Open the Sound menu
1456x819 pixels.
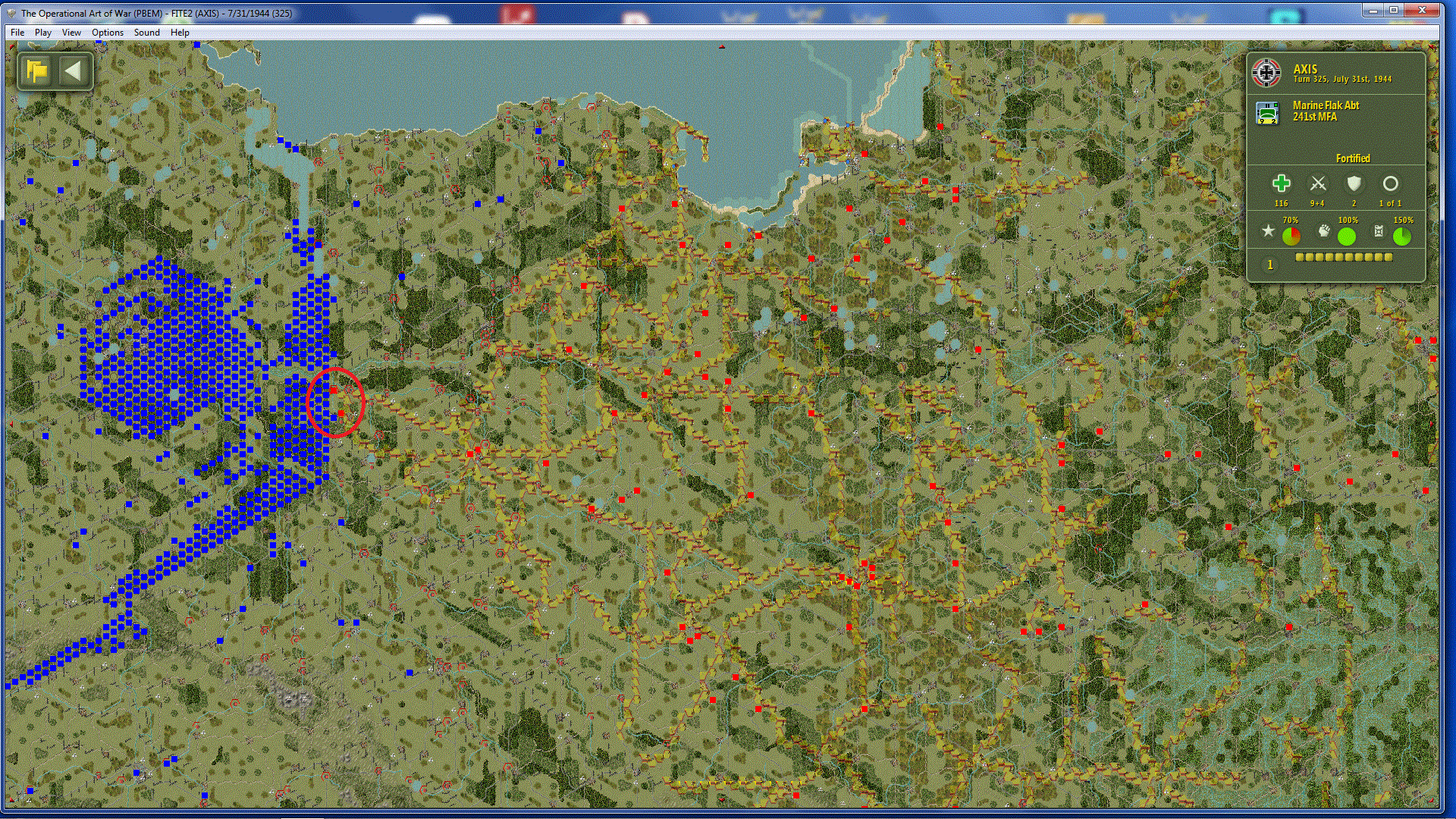tap(146, 33)
